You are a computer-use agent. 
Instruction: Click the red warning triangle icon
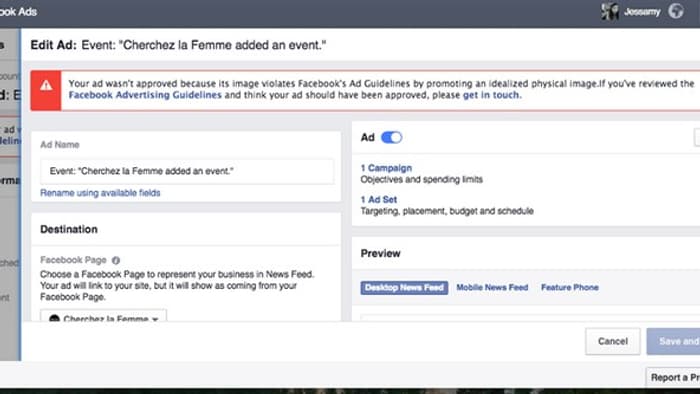46,86
